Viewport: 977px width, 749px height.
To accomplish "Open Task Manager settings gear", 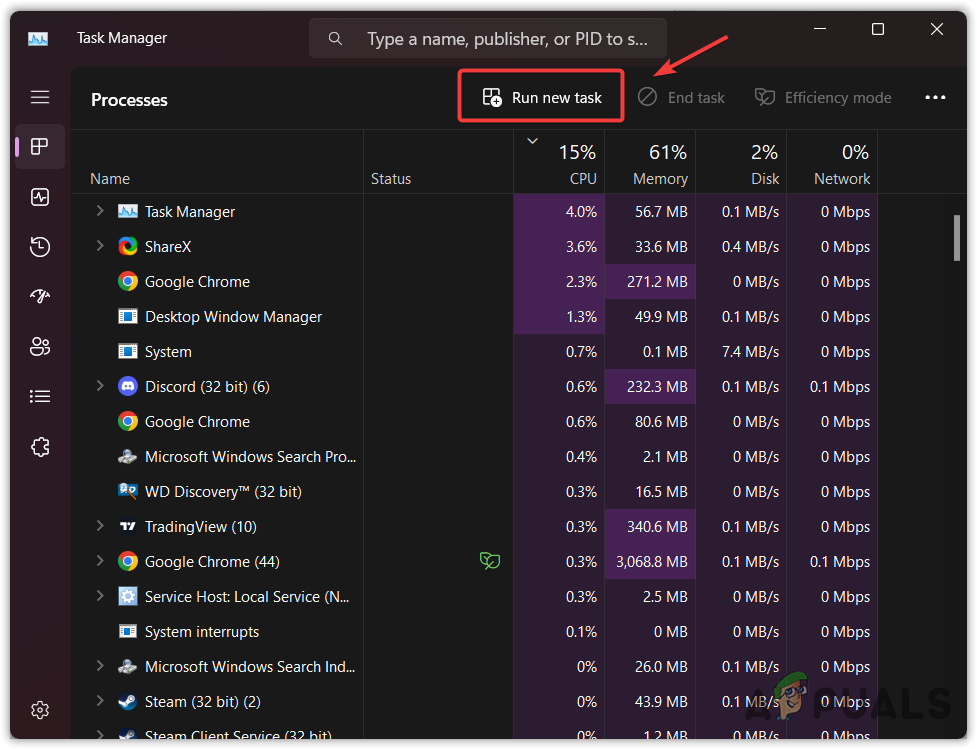I will (x=40, y=710).
